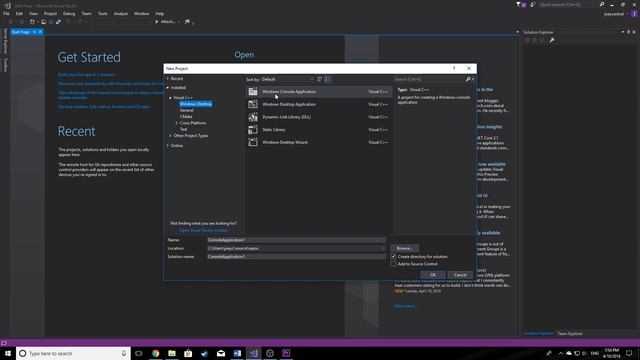Open Task View on the taskbar

[x=139, y=353]
